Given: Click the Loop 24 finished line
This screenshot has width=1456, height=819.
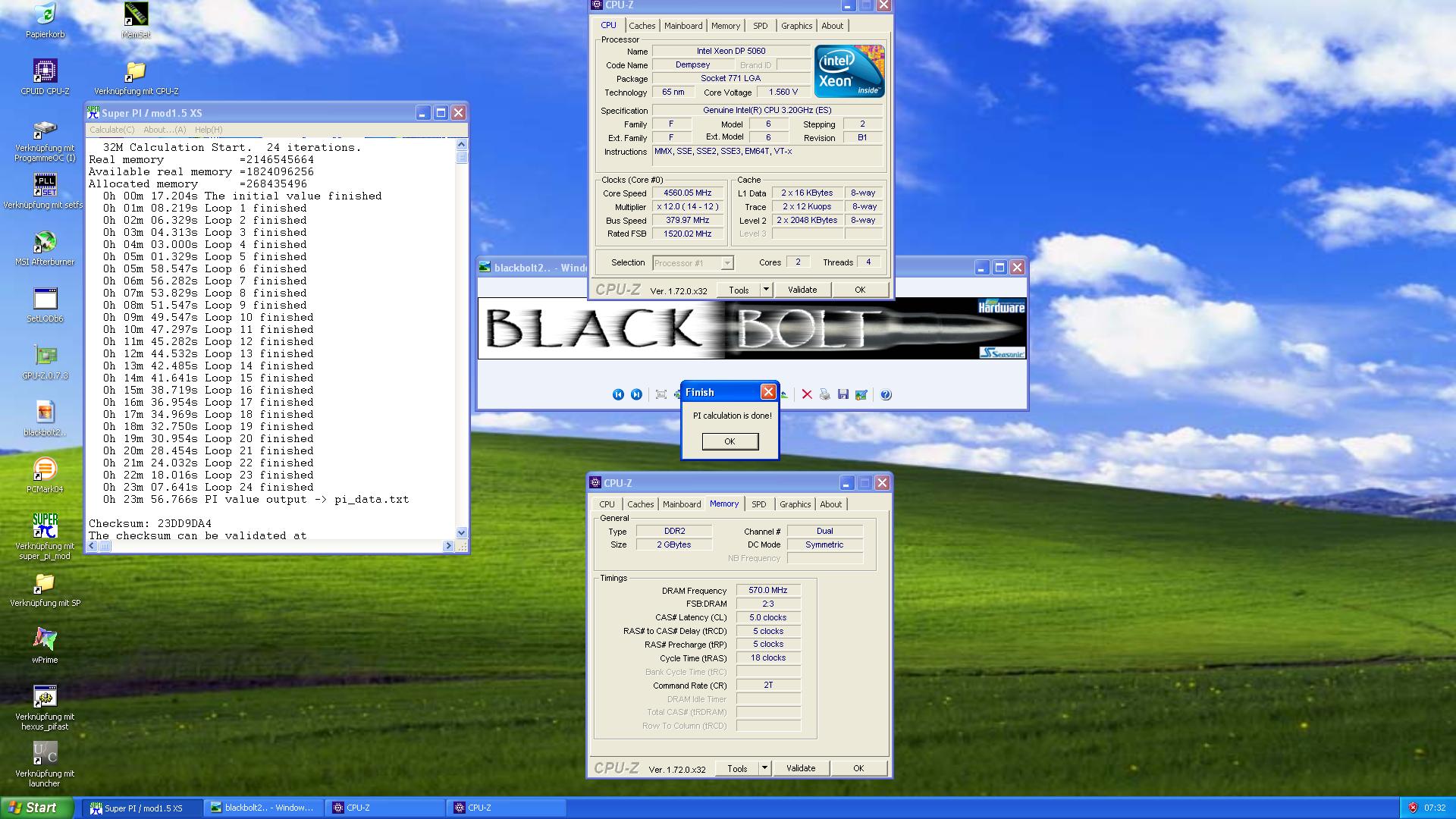Looking at the screenshot, I should tap(209, 488).
